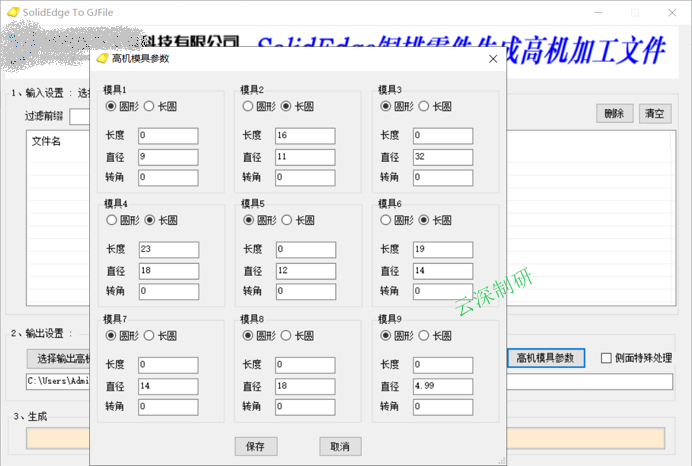692x466 pixels.
Task: Click 清空 button in main window
Action: coord(655,114)
